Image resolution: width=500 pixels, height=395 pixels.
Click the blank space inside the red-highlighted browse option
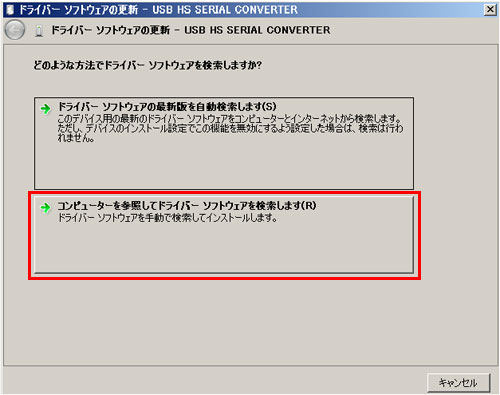224,248
